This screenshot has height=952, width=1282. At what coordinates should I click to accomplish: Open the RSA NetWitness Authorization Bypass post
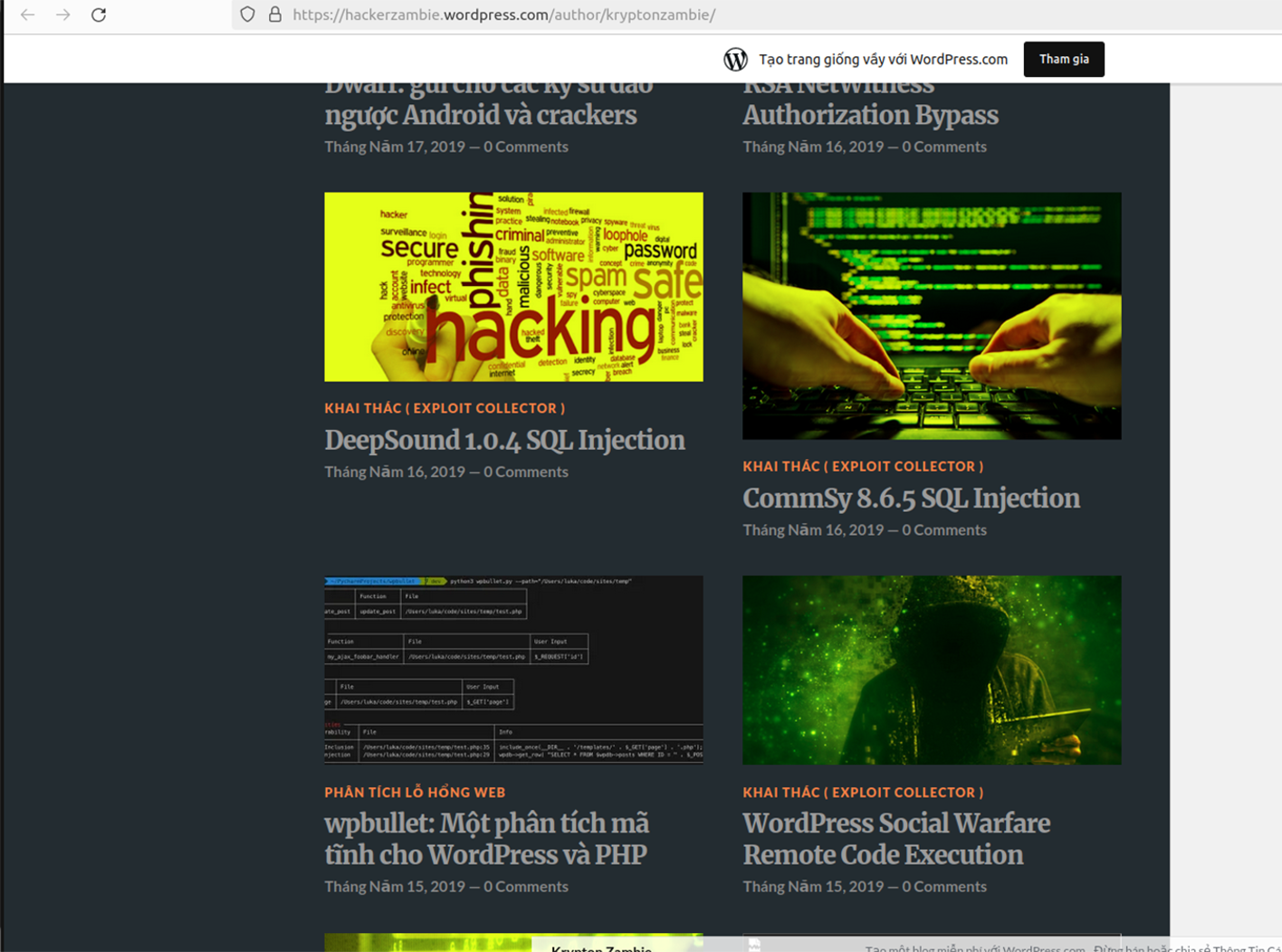coord(870,106)
